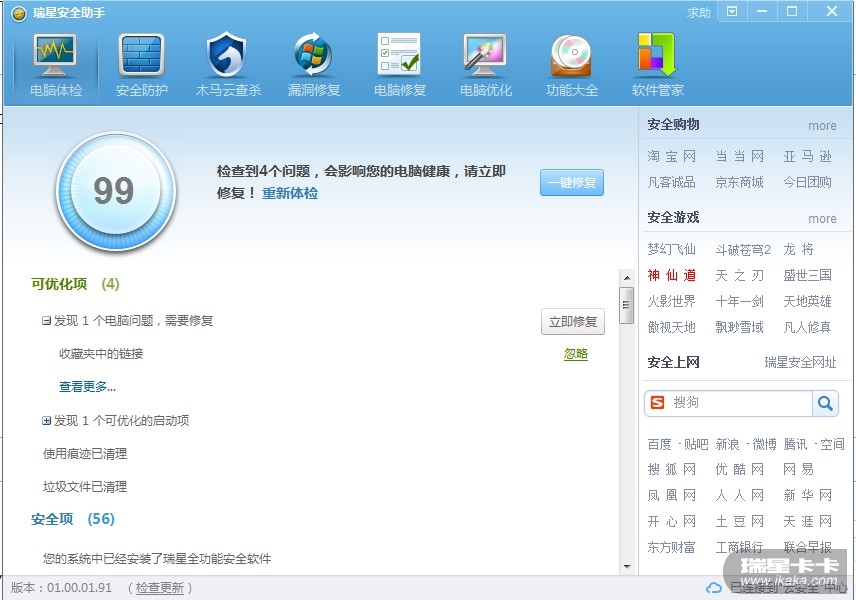Image resolution: width=856 pixels, height=600 pixels.
Task: Click the 忽略 link
Action: point(575,354)
